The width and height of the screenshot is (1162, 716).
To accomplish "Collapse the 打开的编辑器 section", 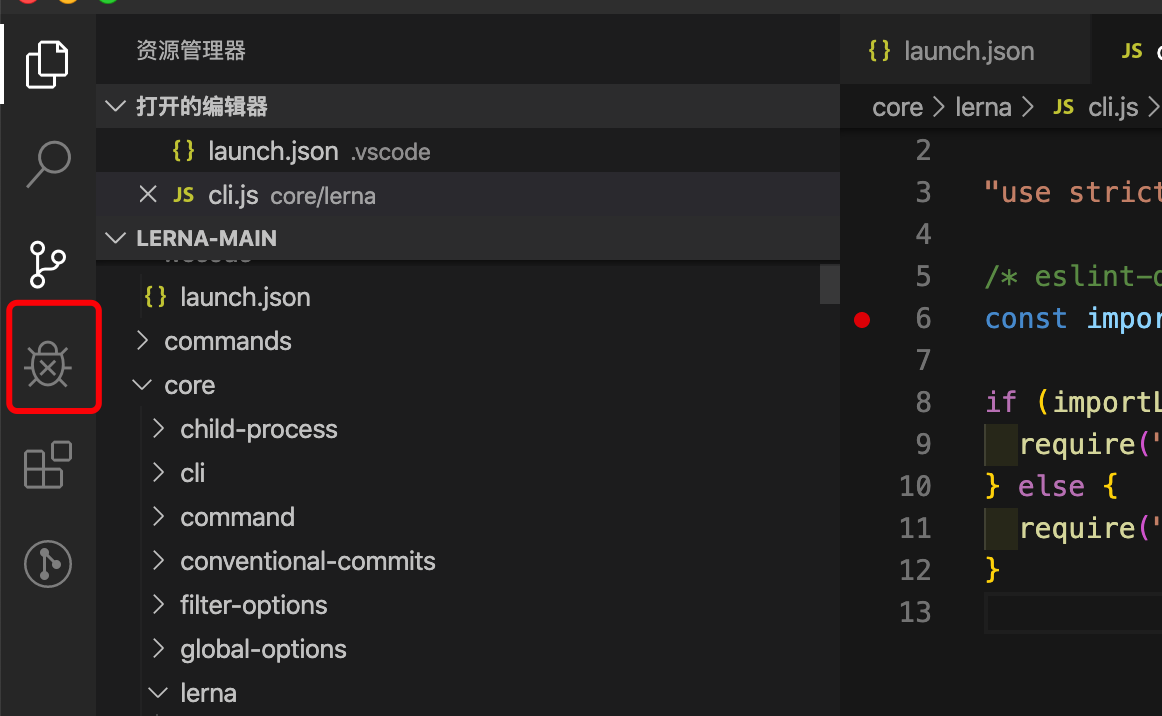I will (x=201, y=107).
